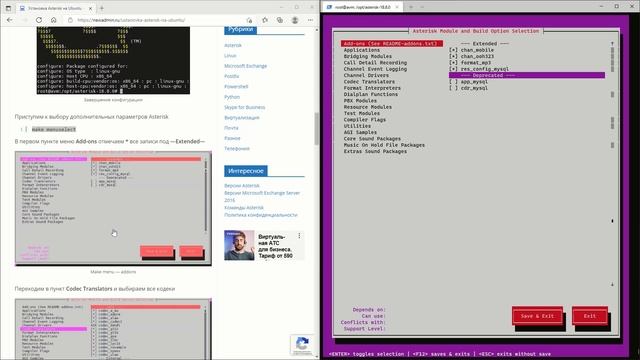The image size is (640, 360).
Task: Open a new terminal tab with plus icon
Action: click(x=411, y=7)
